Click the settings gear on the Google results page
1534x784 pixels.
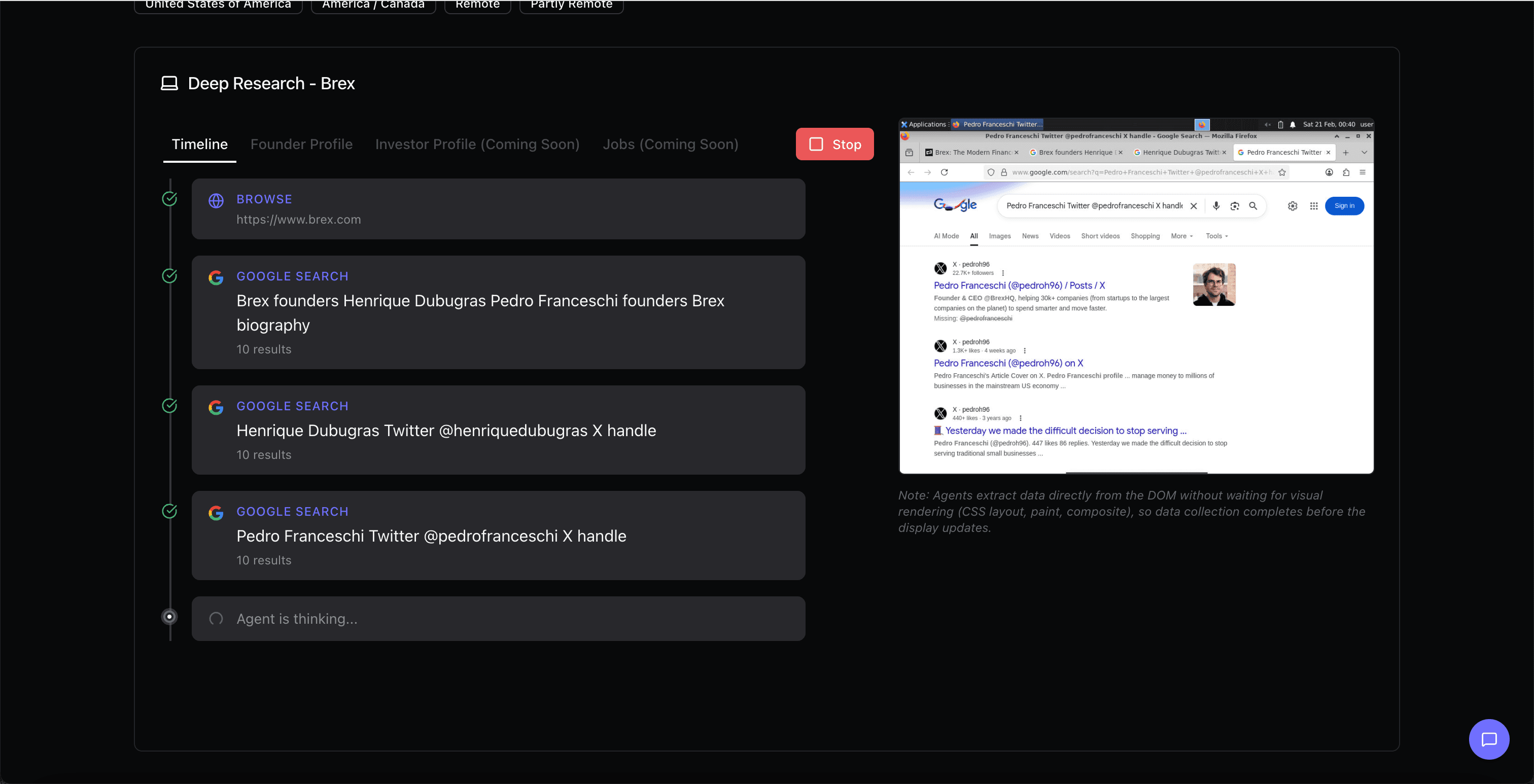click(1292, 206)
